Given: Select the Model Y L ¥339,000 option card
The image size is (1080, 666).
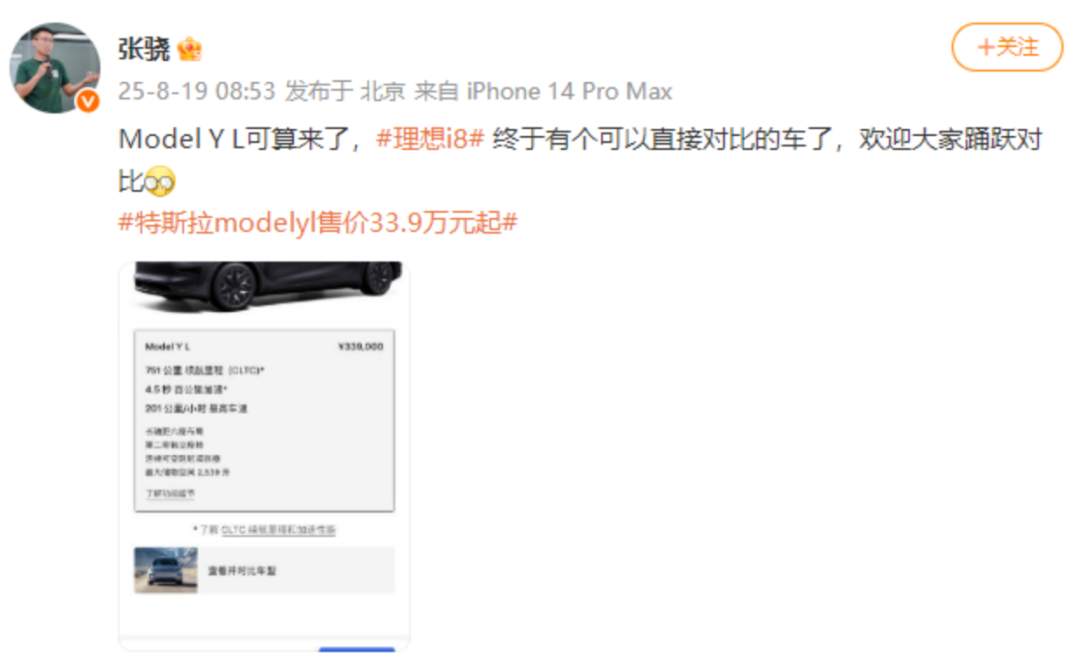Looking at the screenshot, I should pos(264,421).
